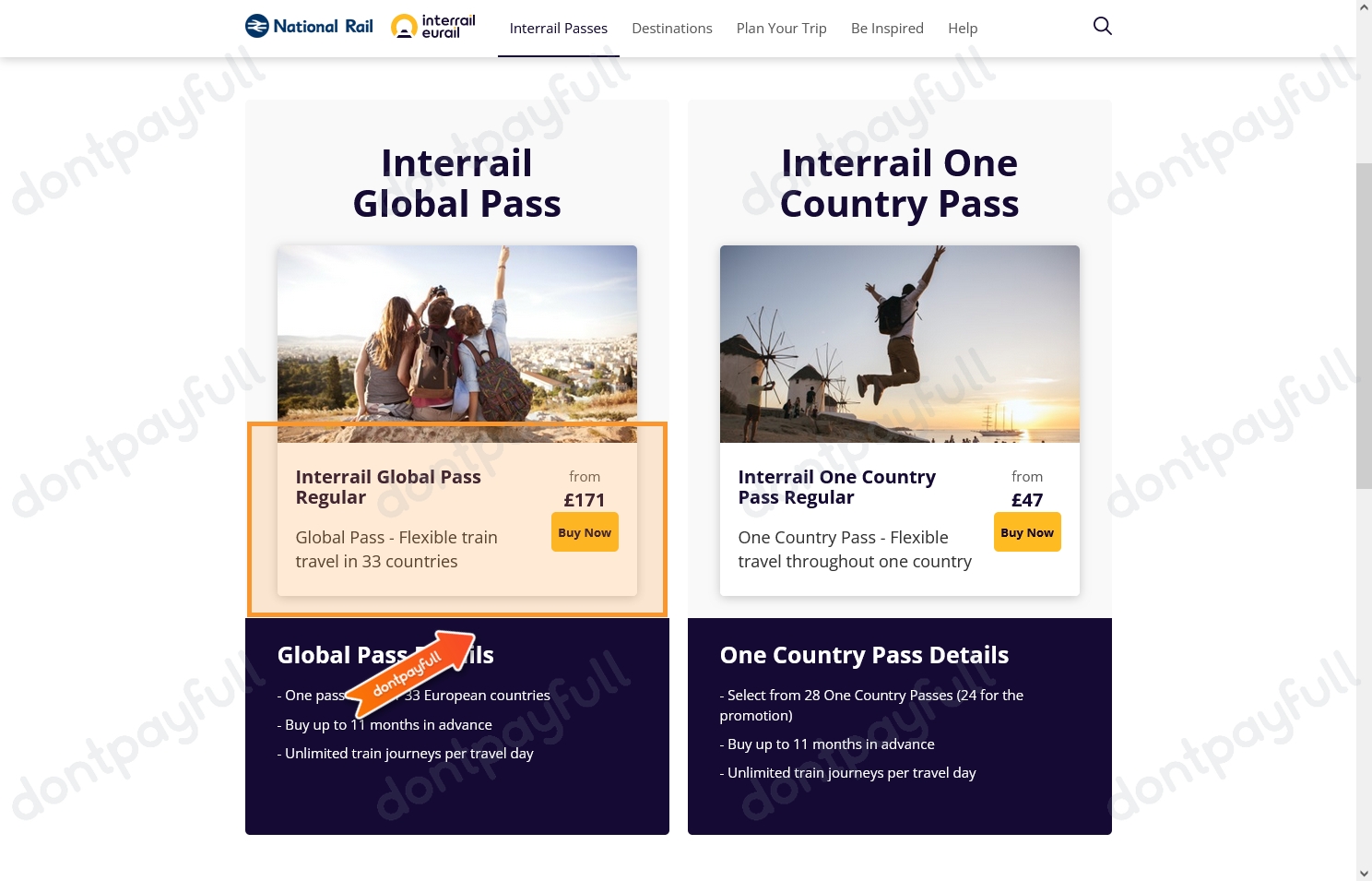The image size is (1372, 881).
Task: Click the Interrail Global Pass heading
Action: point(457,183)
